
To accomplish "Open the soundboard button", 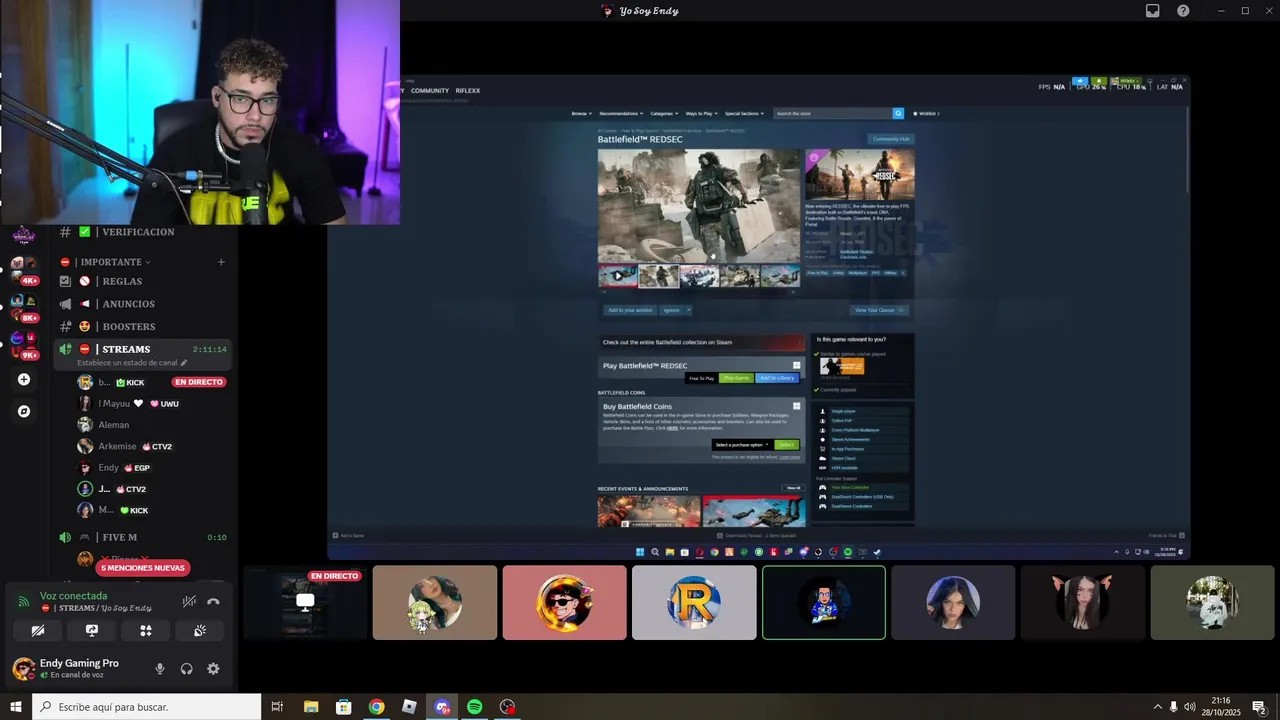I will pyautogui.click(x=200, y=630).
